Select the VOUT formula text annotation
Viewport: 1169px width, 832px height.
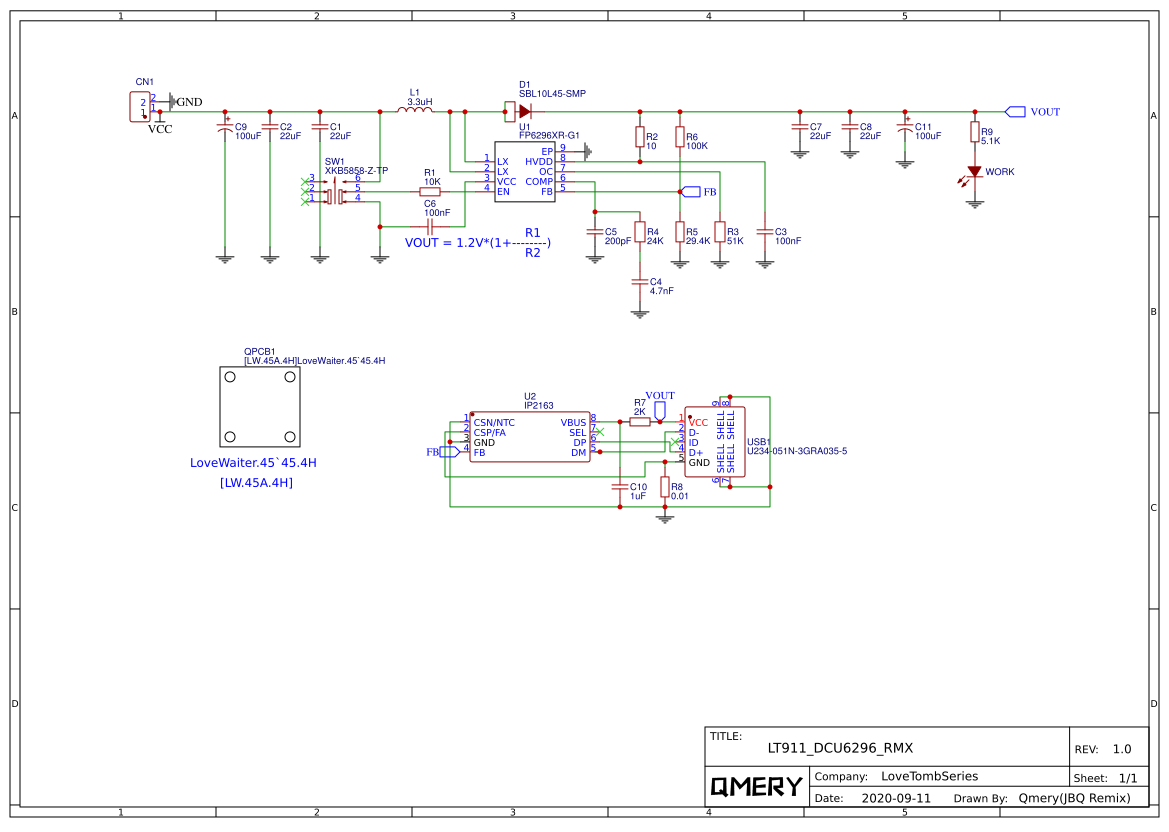(478, 243)
